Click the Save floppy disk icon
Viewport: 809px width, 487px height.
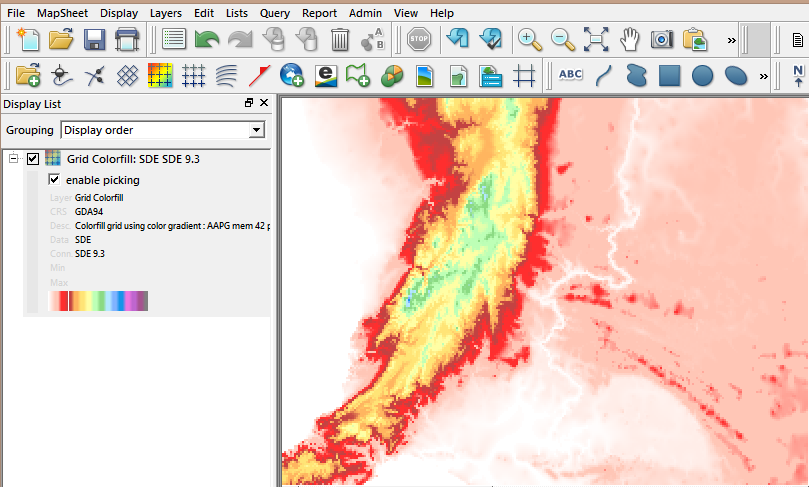tap(95, 40)
